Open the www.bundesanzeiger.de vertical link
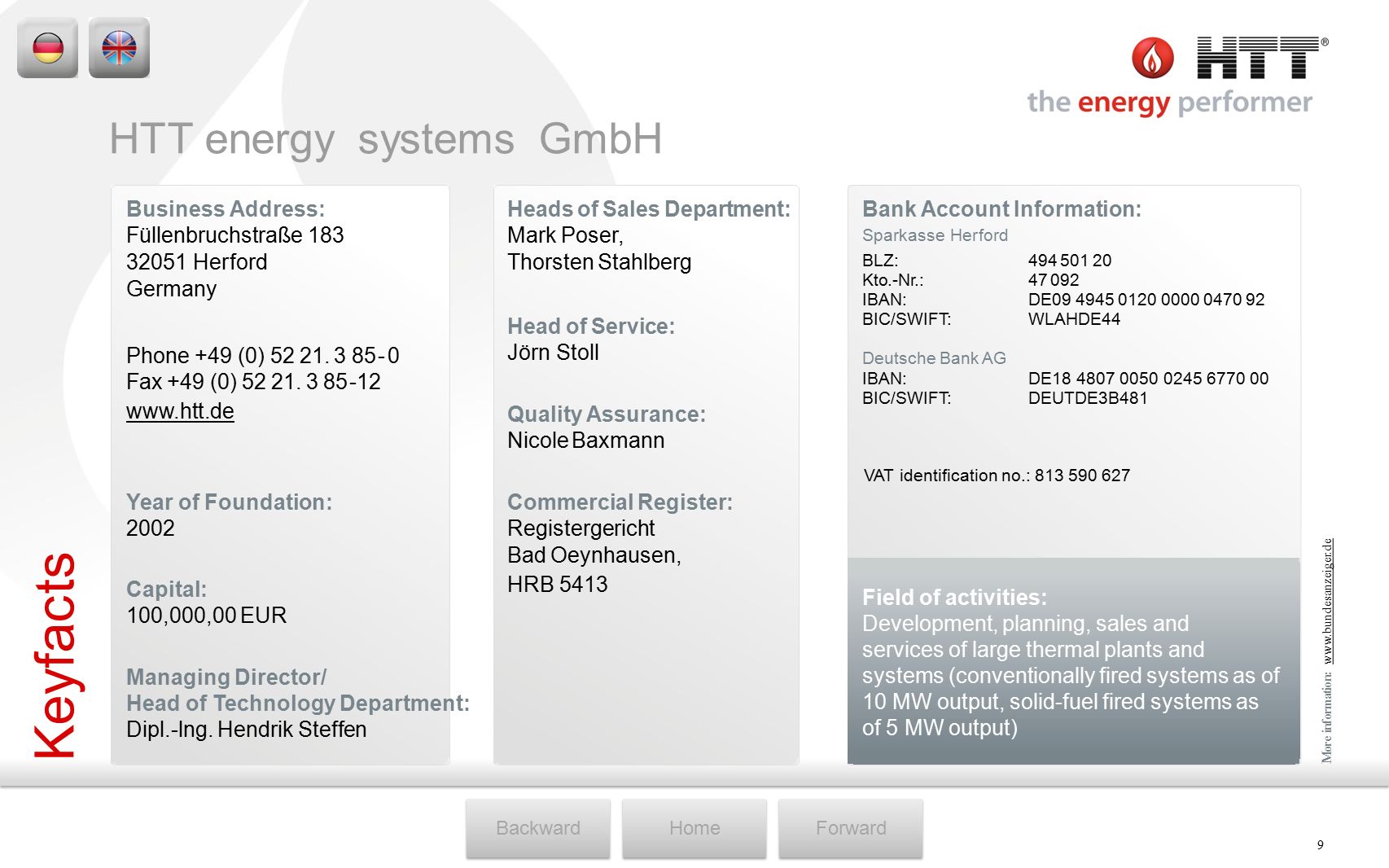The width and height of the screenshot is (1389, 868). 1327,601
